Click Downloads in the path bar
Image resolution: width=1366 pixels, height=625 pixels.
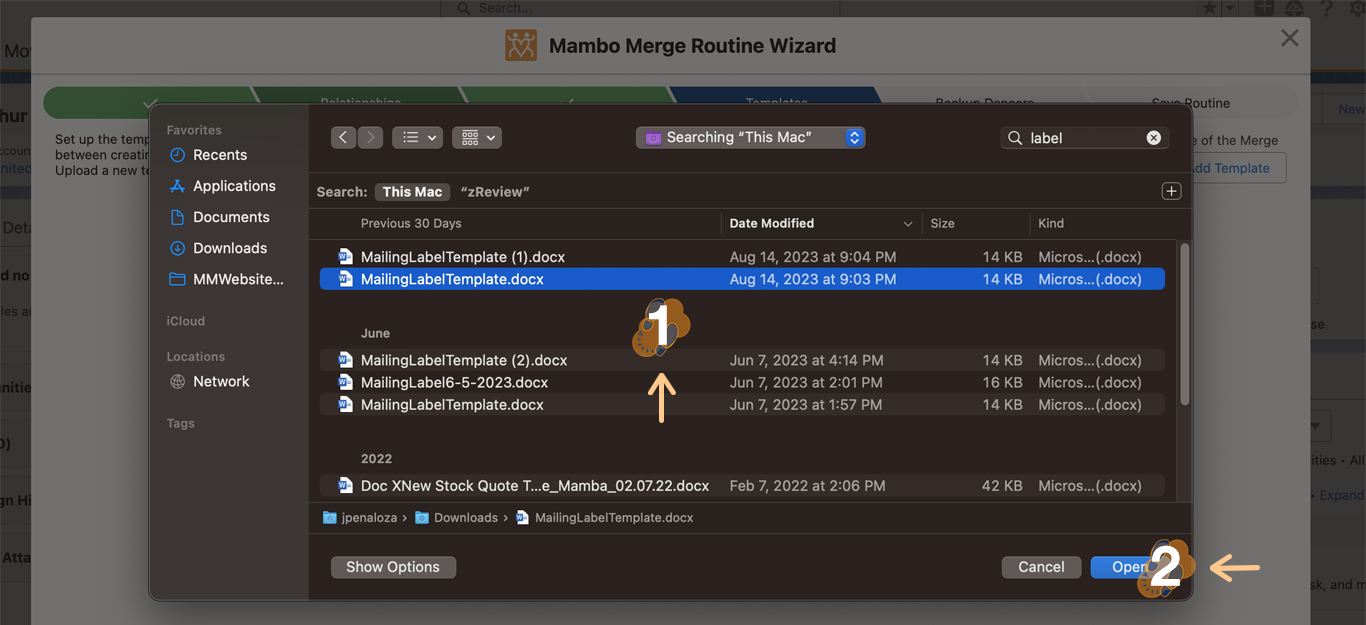(x=465, y=518)
